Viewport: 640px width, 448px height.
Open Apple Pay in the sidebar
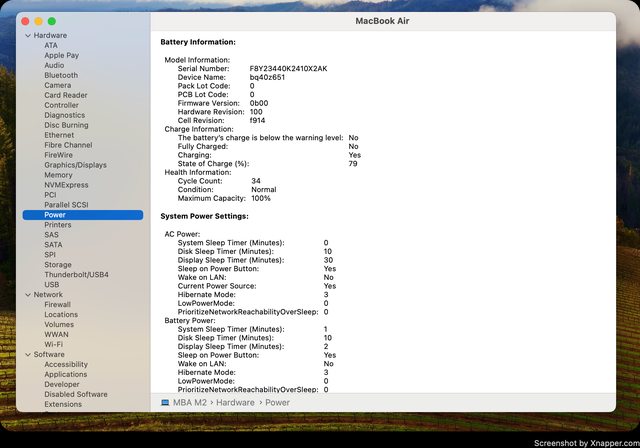[x=62, y=55]
